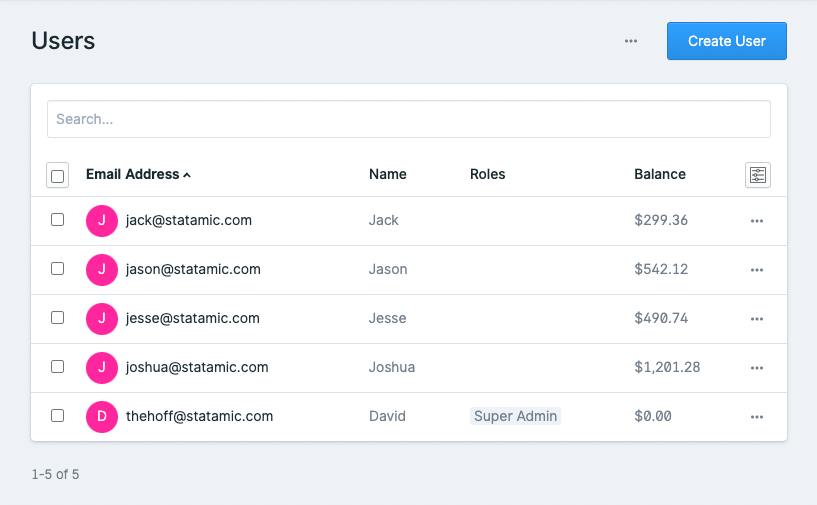
Task: Click thehoff@statamic.com's "D" avatar
Action: pos(102,417)
